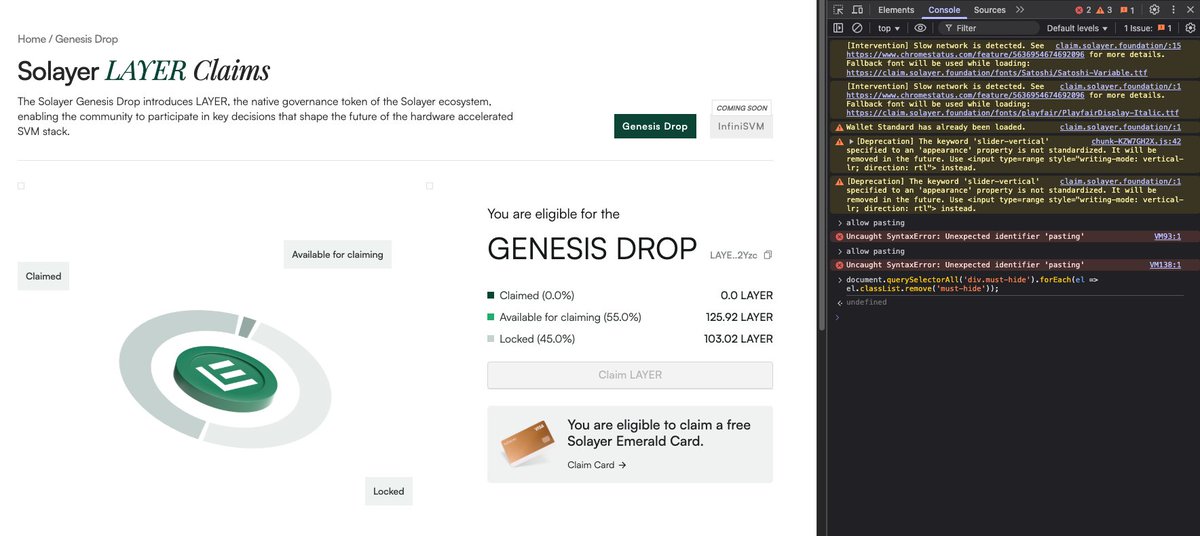Toggle the device toolbar icon
Viewport: 1200px width, 536px height.
click(x=857, y=10)
